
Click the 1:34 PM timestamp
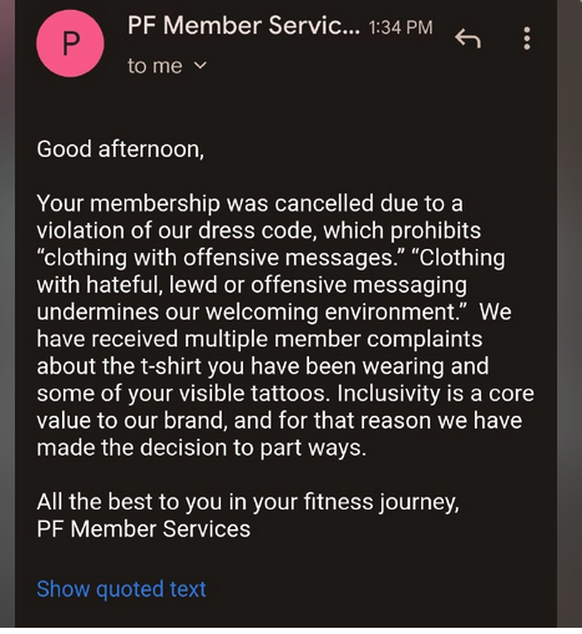coord(400,27)
